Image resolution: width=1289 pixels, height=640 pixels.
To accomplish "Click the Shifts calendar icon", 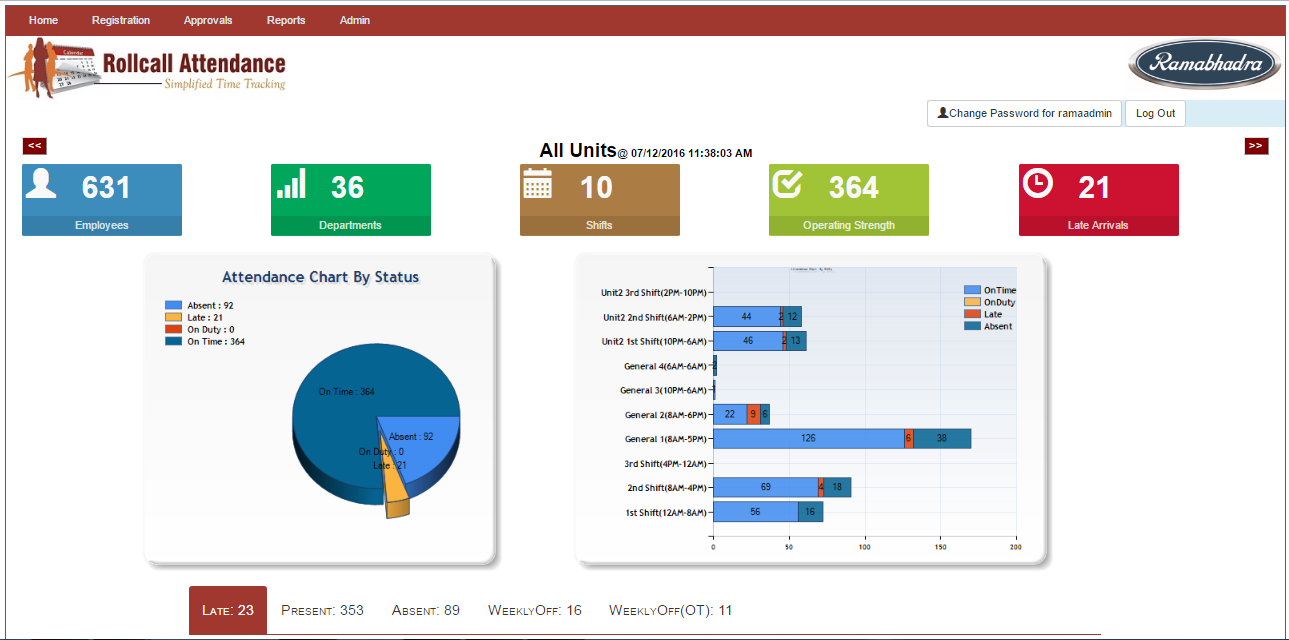I will [538, 184].
